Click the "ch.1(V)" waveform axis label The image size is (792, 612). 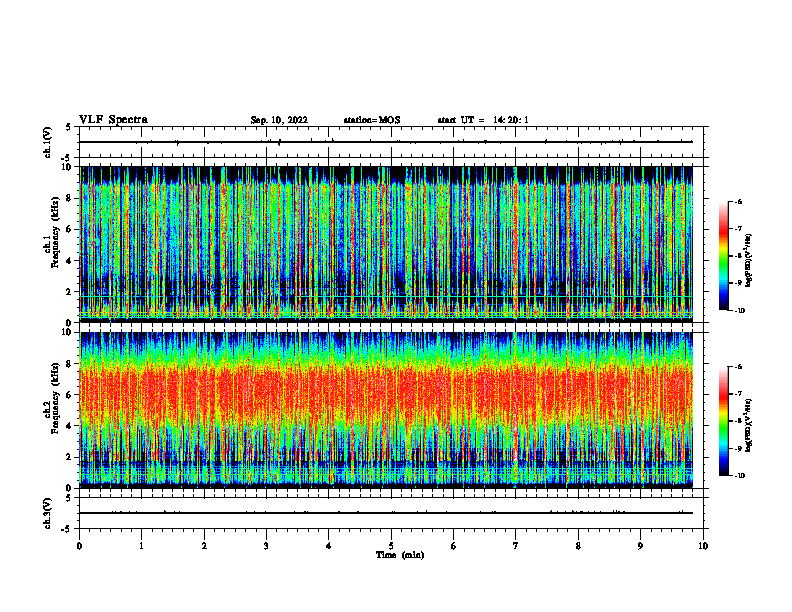click(x=47, y=142)
